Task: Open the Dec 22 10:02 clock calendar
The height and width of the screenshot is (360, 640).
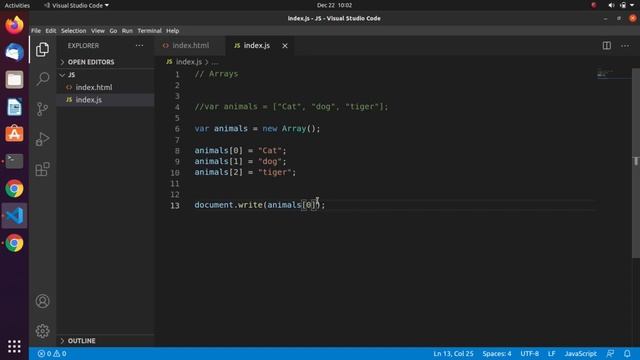Action: coord(334,5)
